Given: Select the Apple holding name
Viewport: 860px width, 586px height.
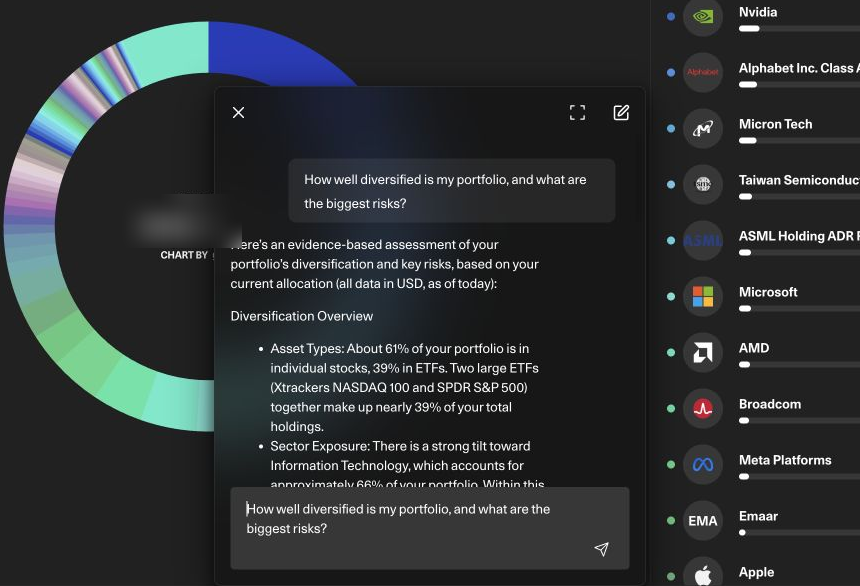Looking at the screenshot, I should (x=756, y=572).
